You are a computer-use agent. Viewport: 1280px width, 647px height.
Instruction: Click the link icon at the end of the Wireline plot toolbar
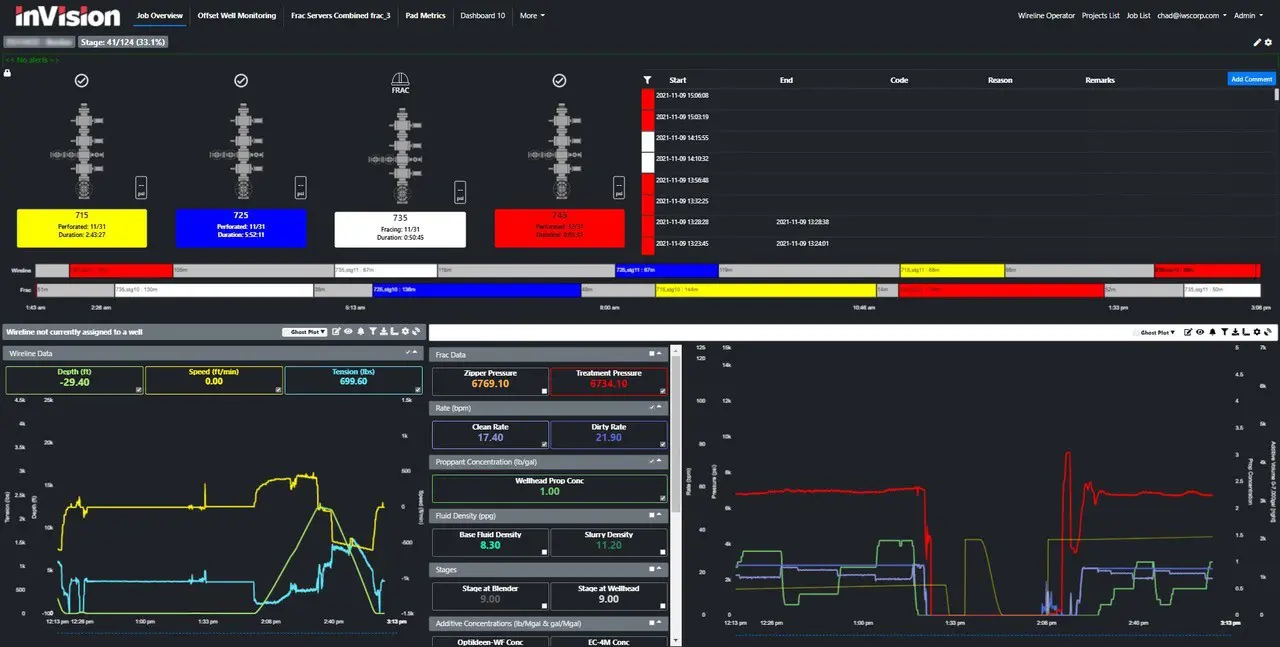click(x=417, y=331)
